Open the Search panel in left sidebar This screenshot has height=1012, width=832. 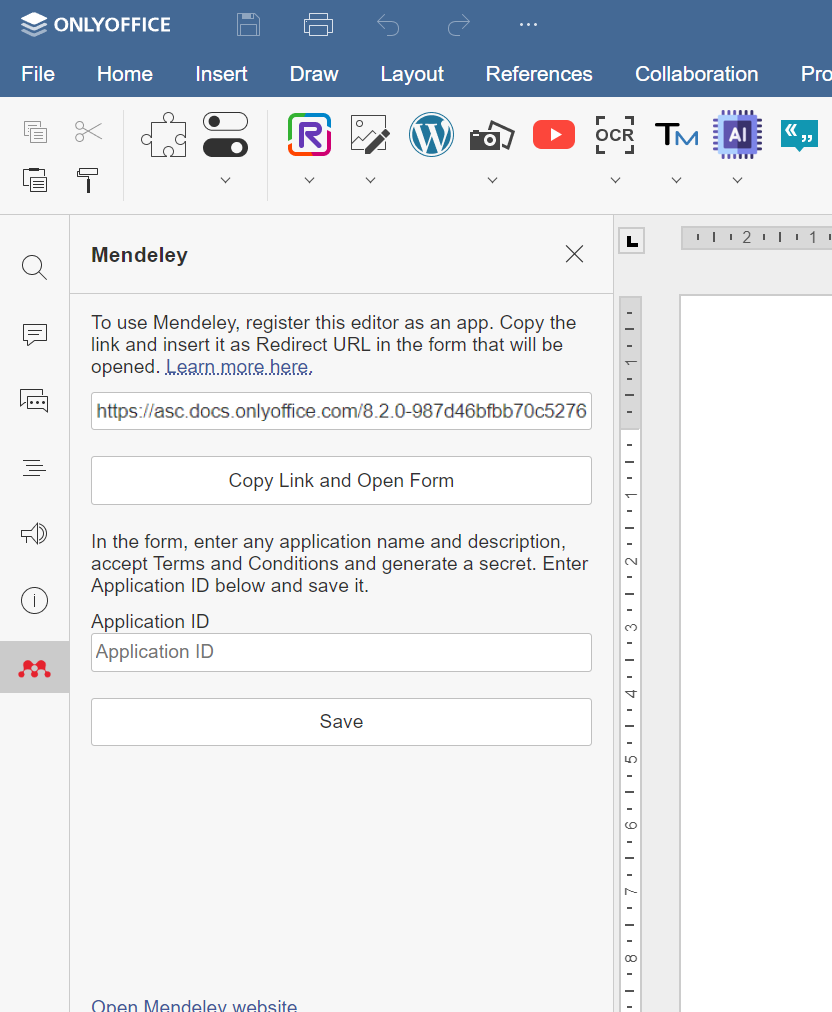tap(35, 267)
